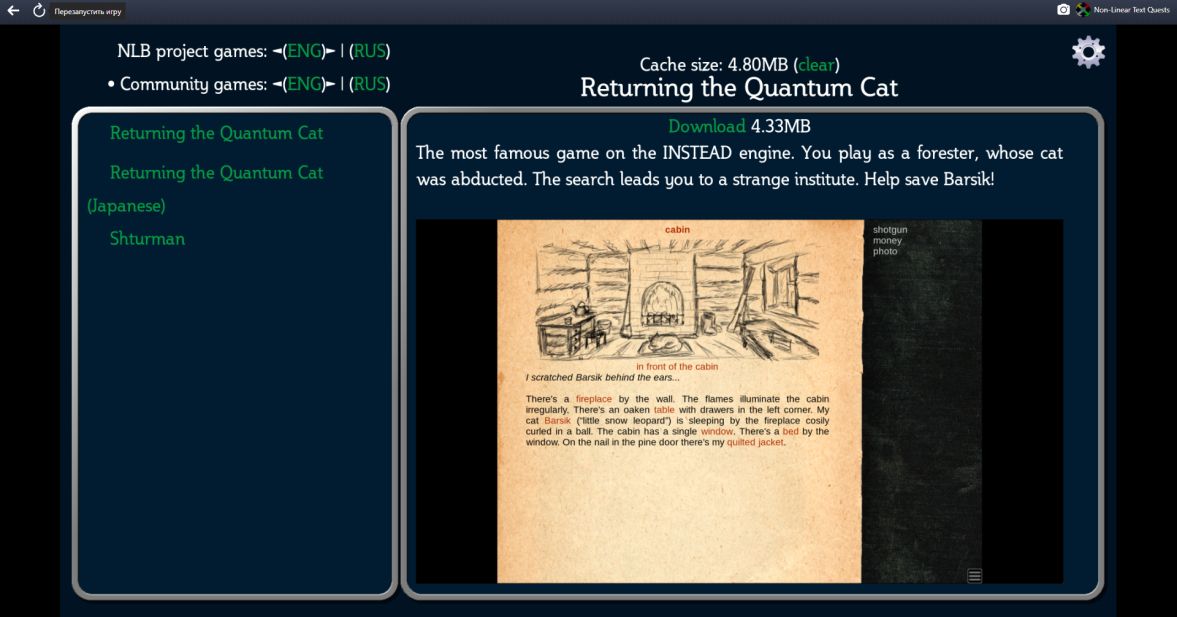
Task: Select photo in the inventory
Action: 884,251
